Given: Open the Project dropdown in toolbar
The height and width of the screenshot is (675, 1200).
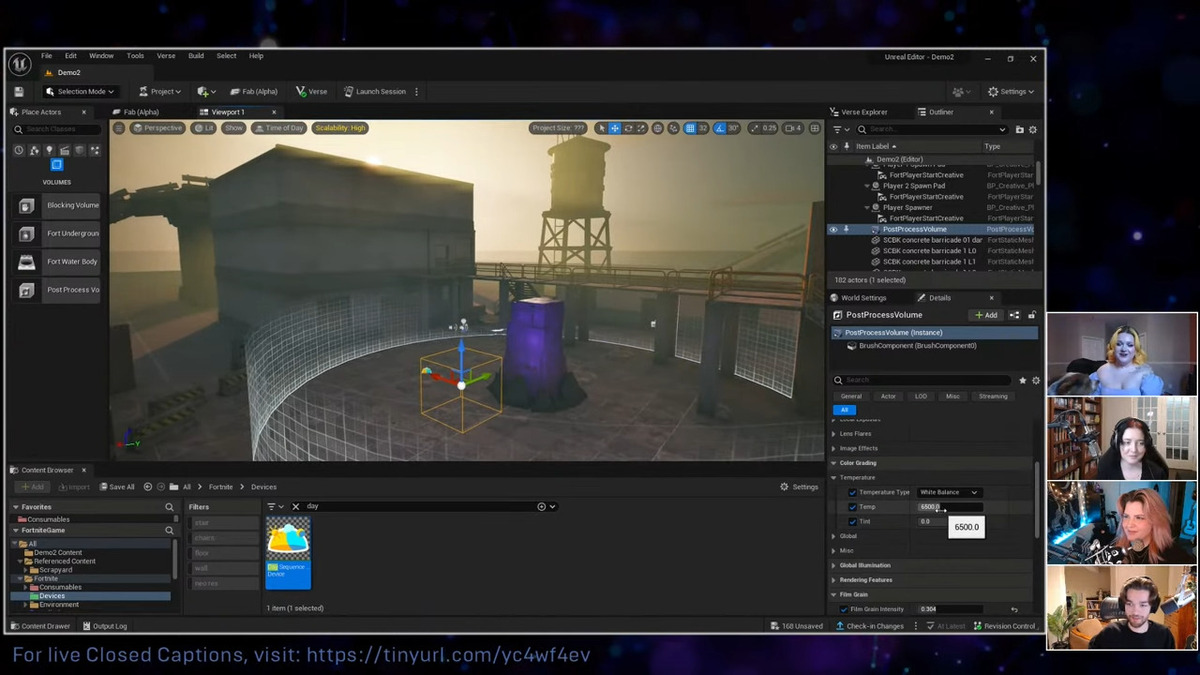Looking at the screenshot, I should (x=160, y=91).
